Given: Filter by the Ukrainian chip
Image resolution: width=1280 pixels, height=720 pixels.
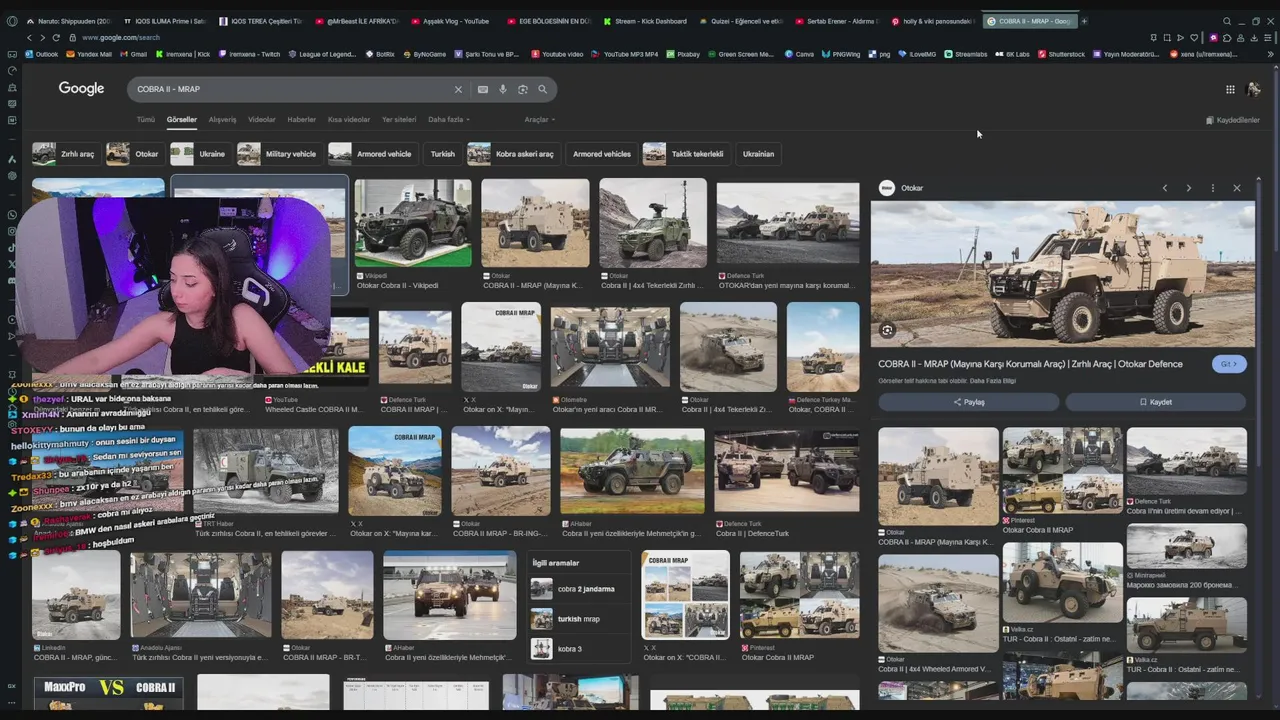Looking at the screenshot, I should (x=758, y=154).
